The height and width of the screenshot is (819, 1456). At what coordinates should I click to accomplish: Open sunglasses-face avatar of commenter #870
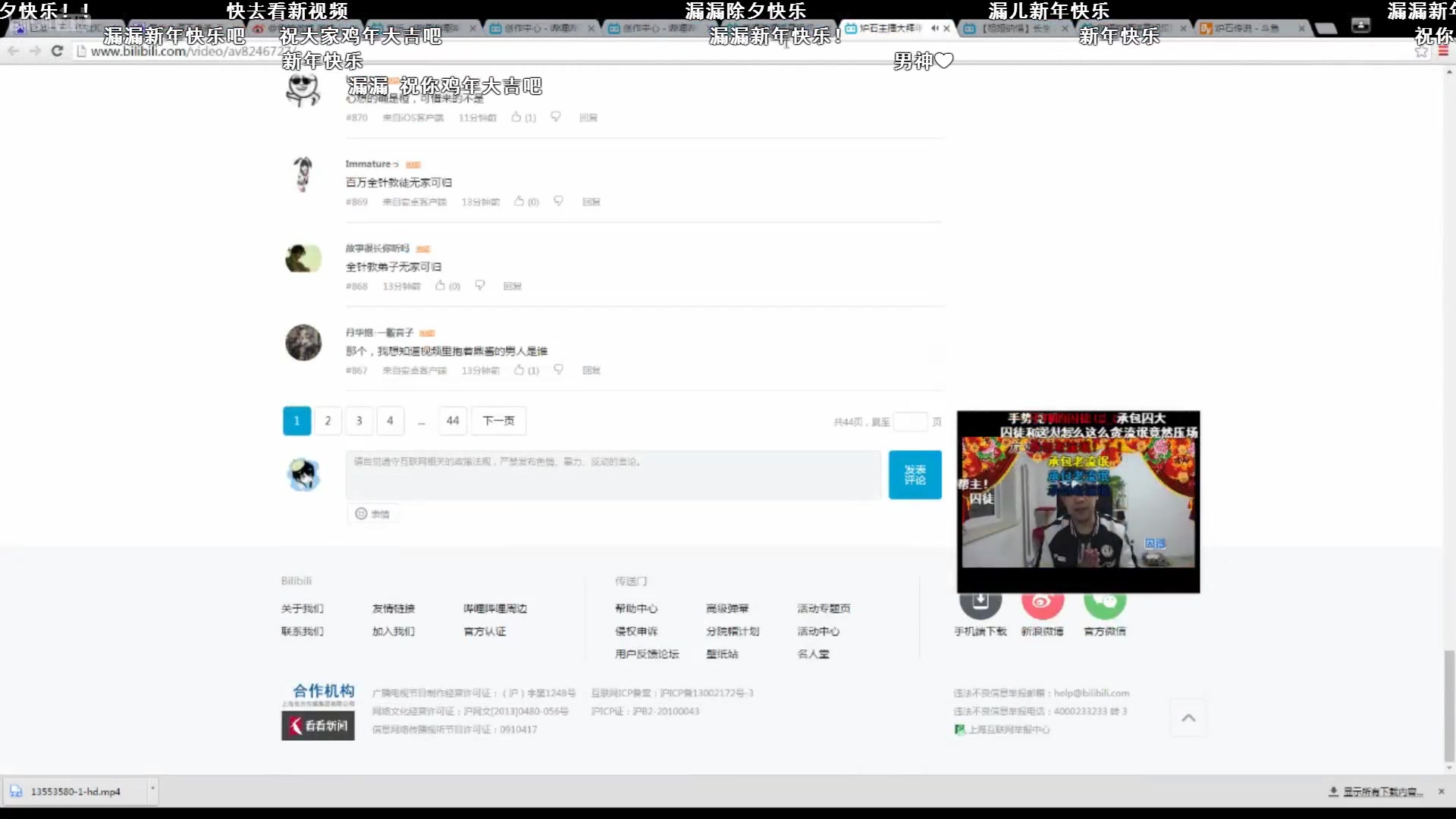[303, 90]
